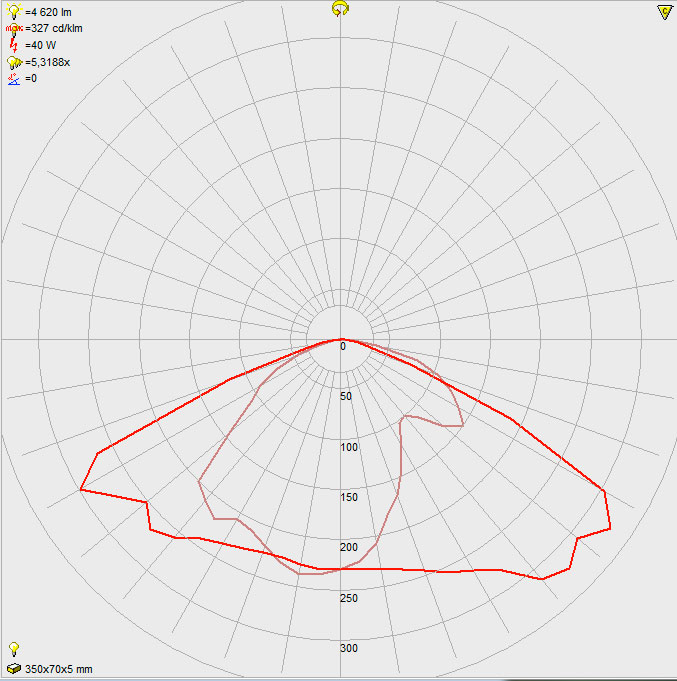The image size is (677, 681).
Task: Click the '50' radial scale label
Action: [346, 397]
